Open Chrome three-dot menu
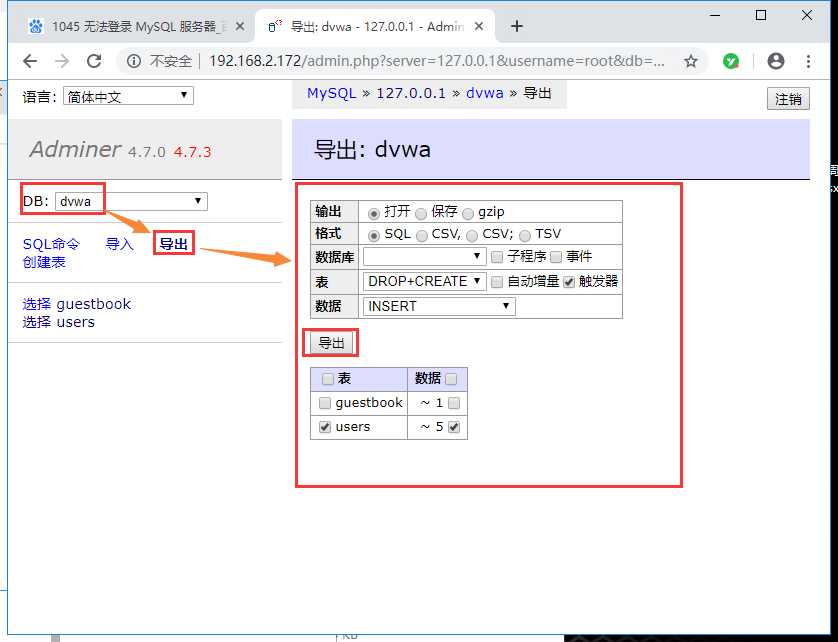The image size is (838, 642). [x=808, y=61]
